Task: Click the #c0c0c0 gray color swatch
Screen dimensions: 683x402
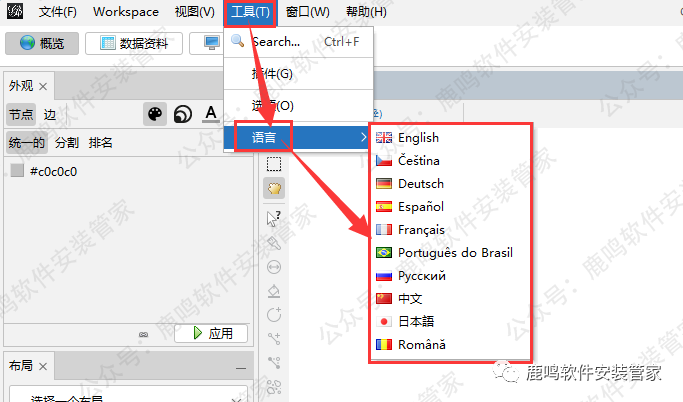Action: (x=17, y=171)
